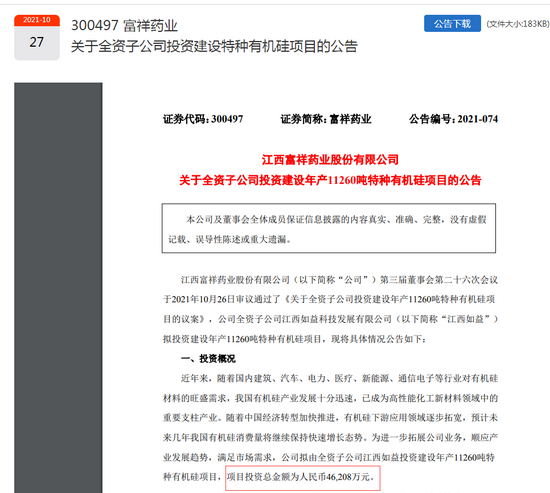Click the file size label 183KB
The height and width of the screenshot is (493, 550).
coord(518,24)
